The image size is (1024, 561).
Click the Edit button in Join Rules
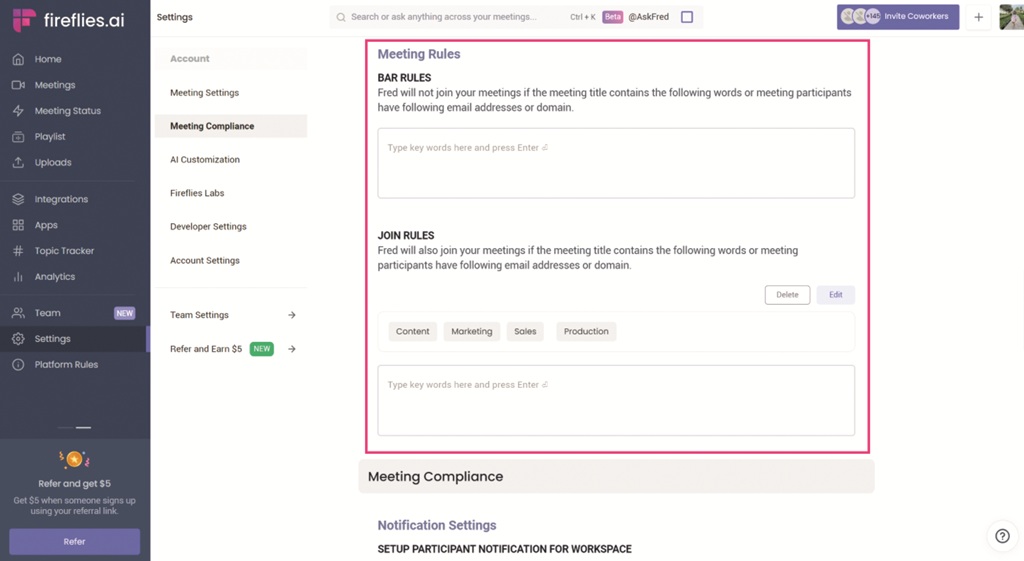click(835, 295)
